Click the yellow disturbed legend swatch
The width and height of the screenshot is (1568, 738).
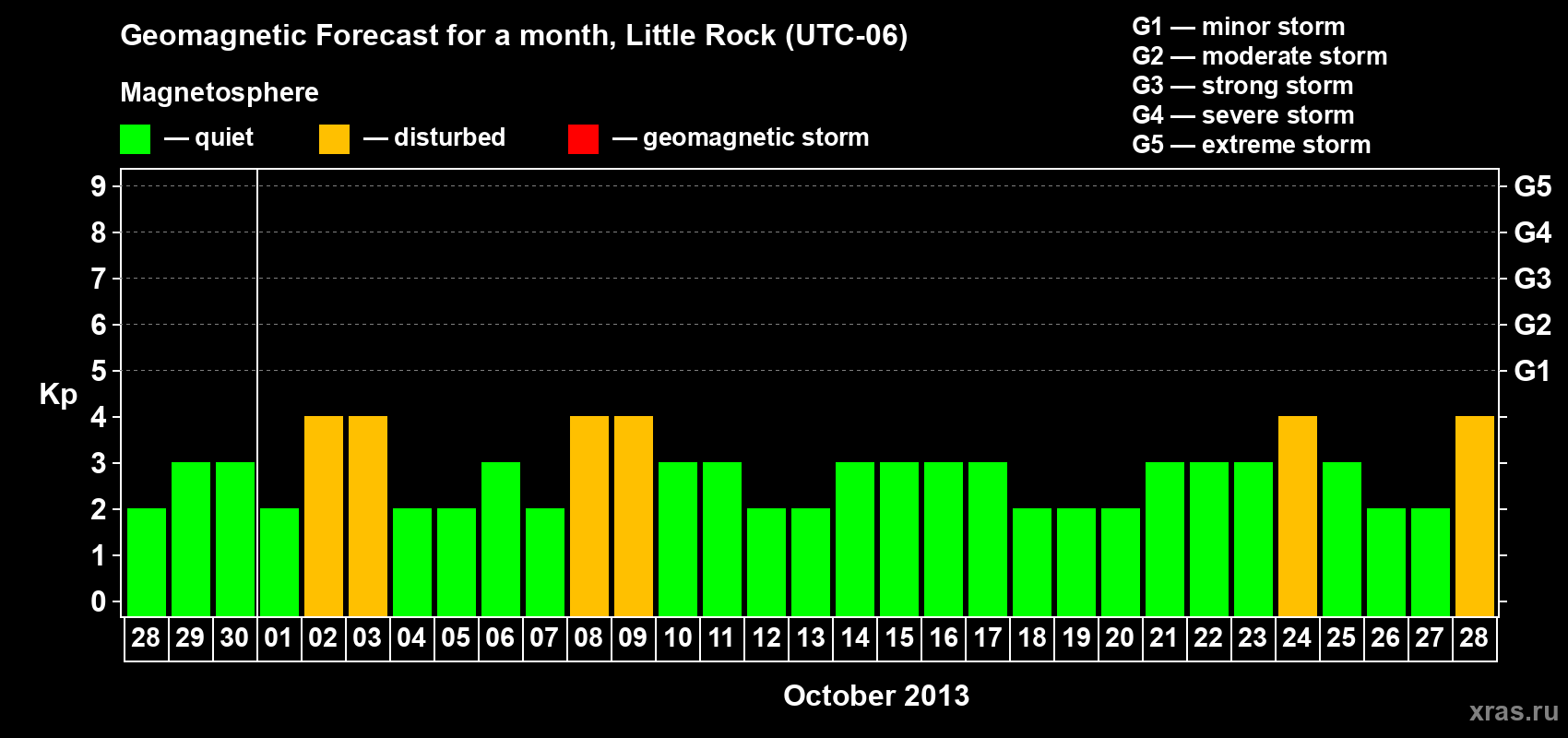click(x=334, y=139)
